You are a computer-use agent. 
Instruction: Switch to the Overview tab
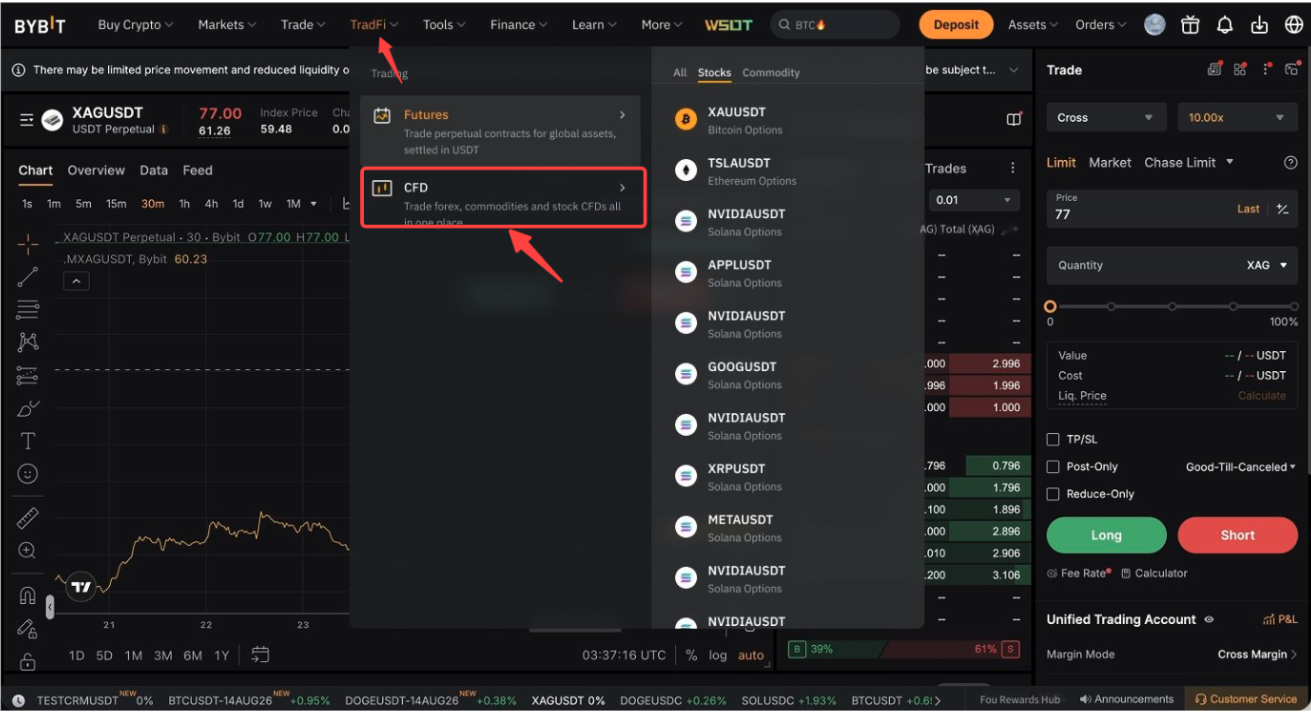click(96, 170)
